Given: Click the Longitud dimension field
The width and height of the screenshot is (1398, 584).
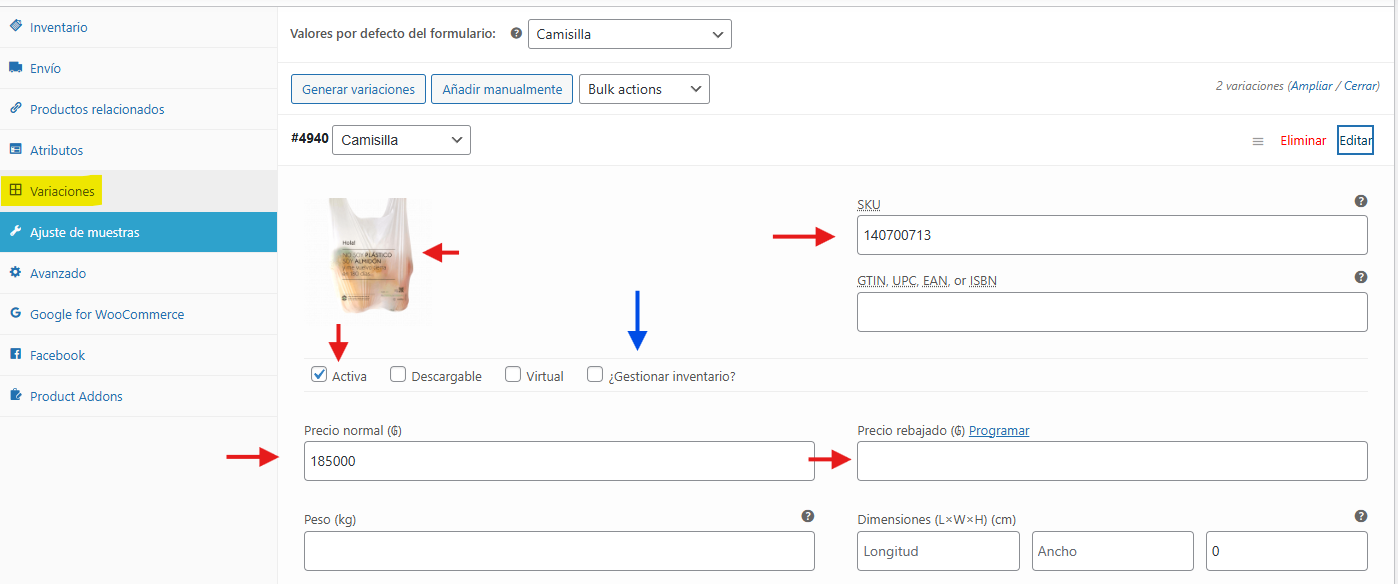Looking at the screenshot, I should click(x=938, y=551).
